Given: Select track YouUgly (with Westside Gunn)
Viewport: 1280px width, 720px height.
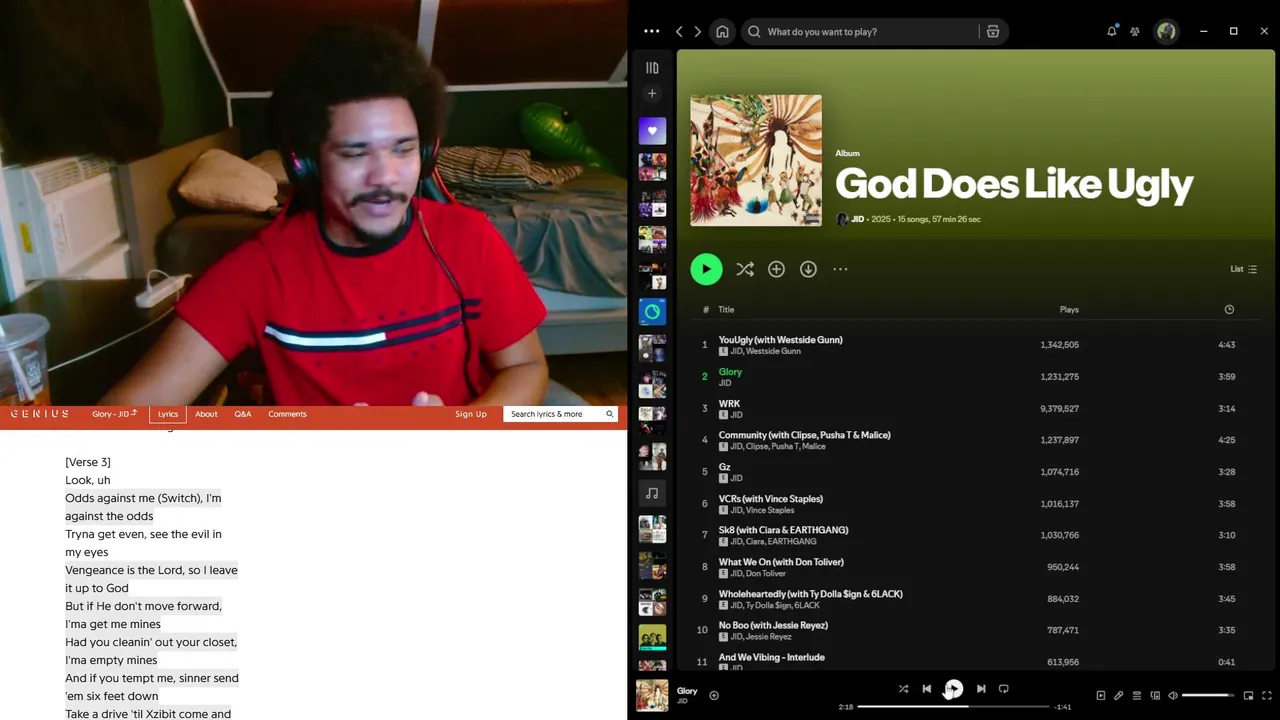Looking at the screenshot, I should 975,345.
